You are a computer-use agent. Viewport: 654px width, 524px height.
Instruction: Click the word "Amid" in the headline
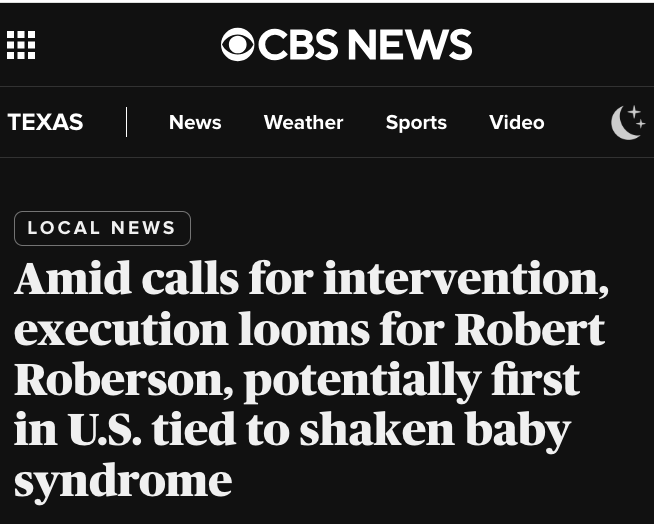[x=72, y=279]
